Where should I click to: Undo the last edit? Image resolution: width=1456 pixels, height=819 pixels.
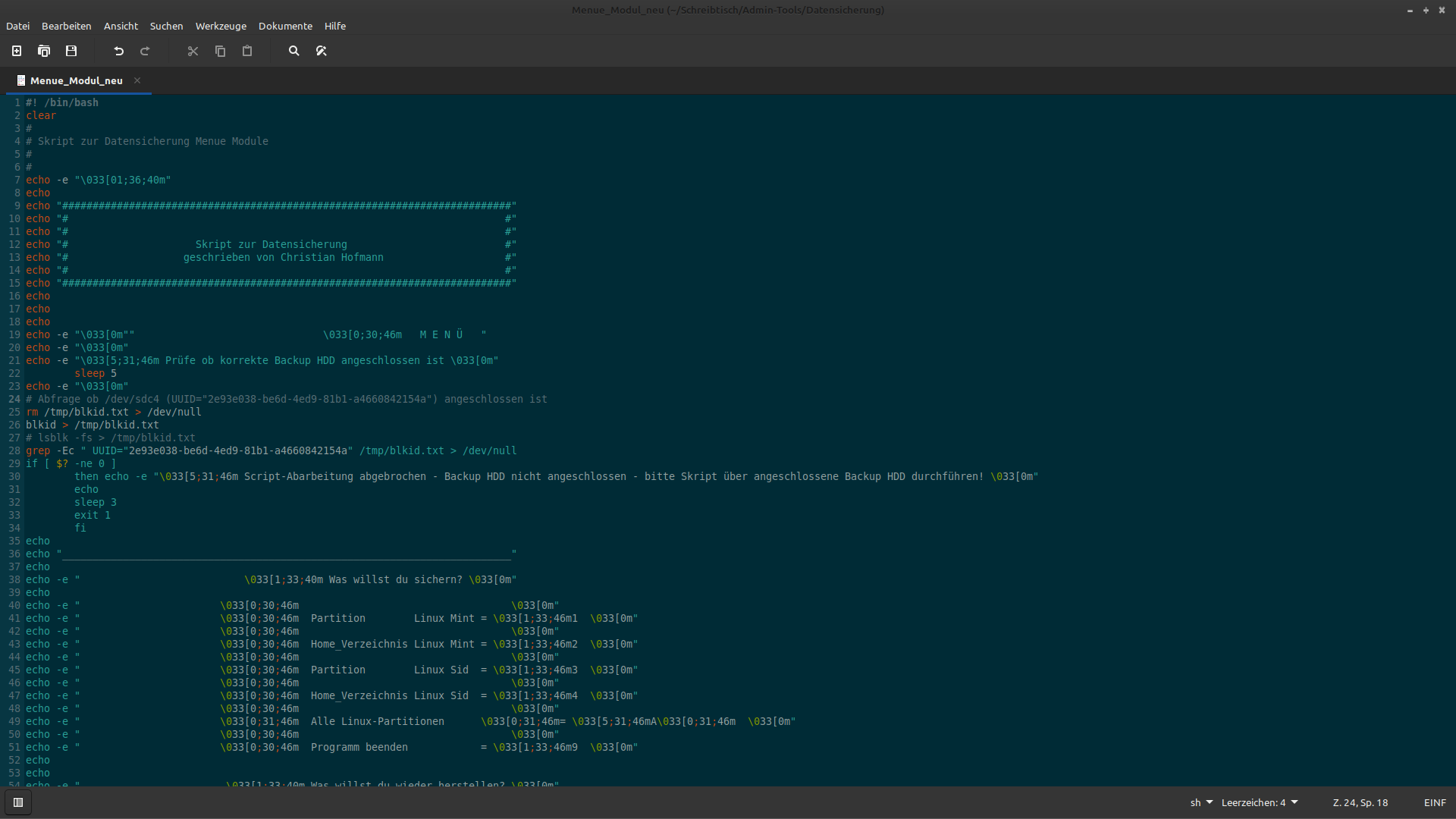click(118, 51)
